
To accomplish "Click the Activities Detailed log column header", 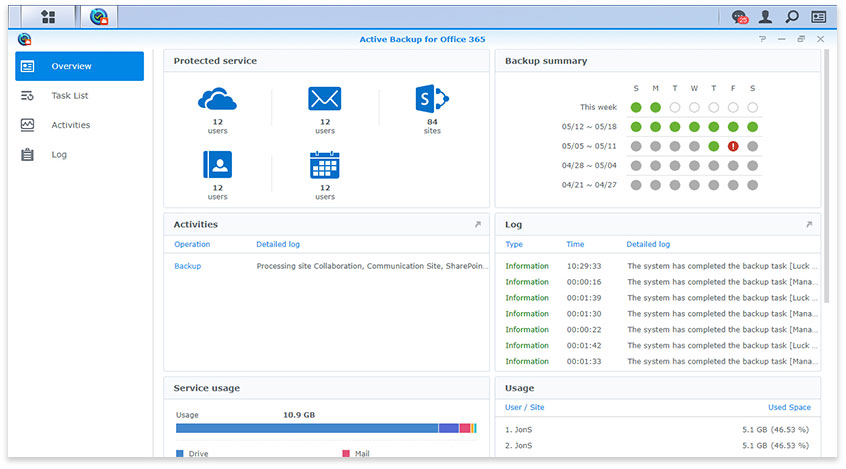I will (x=278, y=244).
